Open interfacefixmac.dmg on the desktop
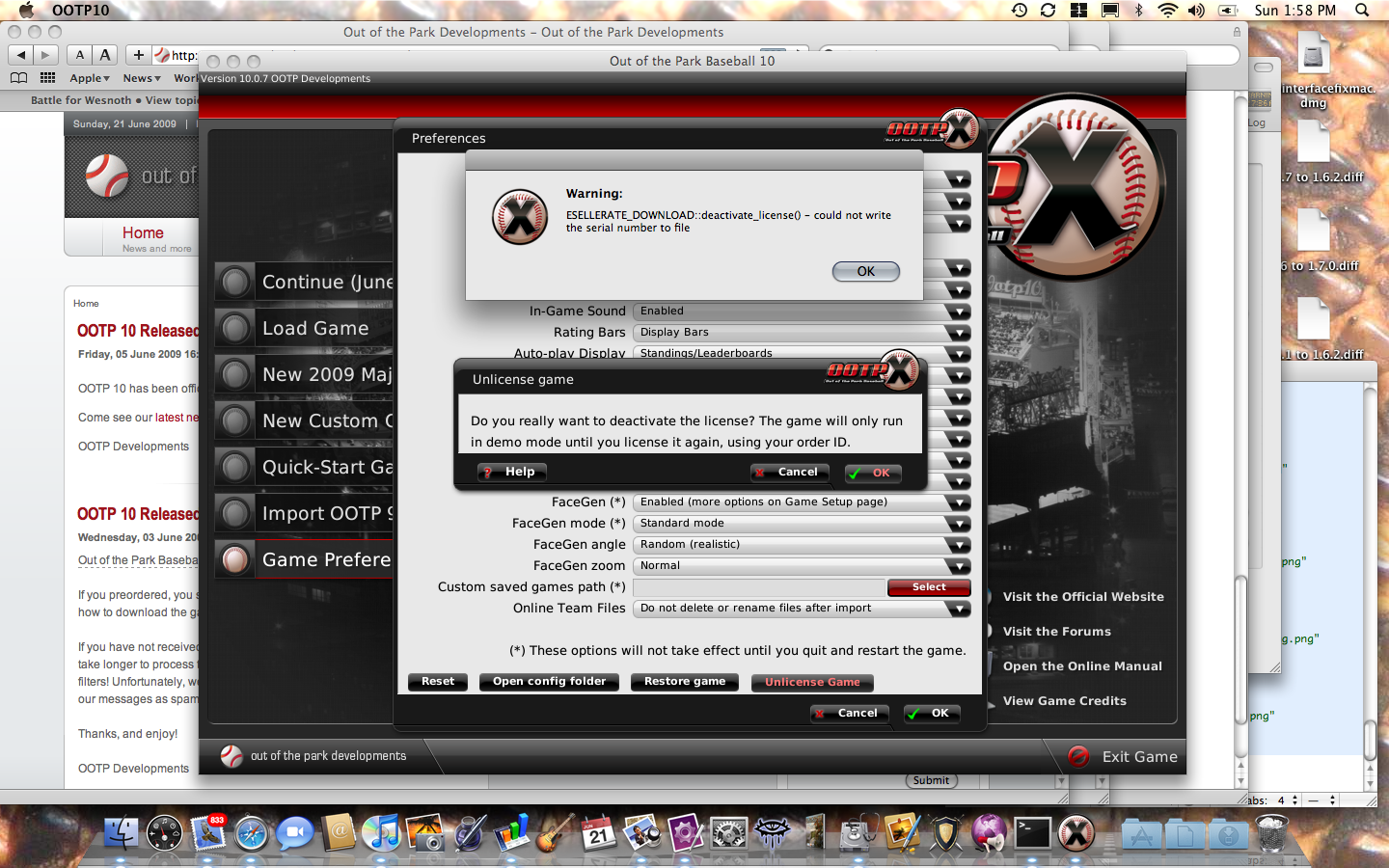1389x868 pixels. tap(1314, 69)
